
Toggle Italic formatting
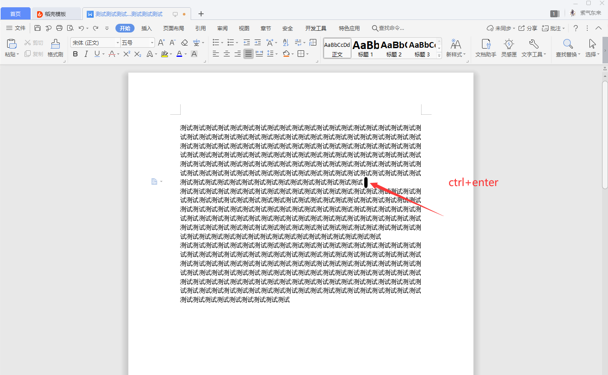click(x=86, y=54)
